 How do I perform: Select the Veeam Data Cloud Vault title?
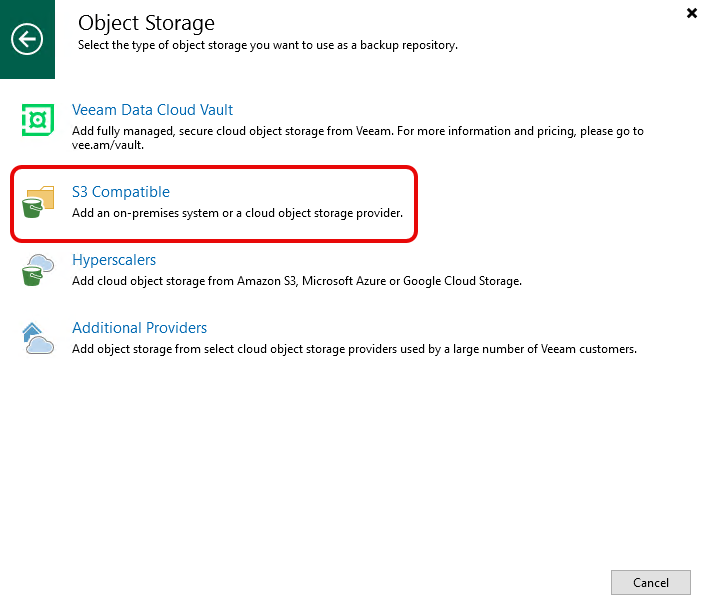pos(152,110)
